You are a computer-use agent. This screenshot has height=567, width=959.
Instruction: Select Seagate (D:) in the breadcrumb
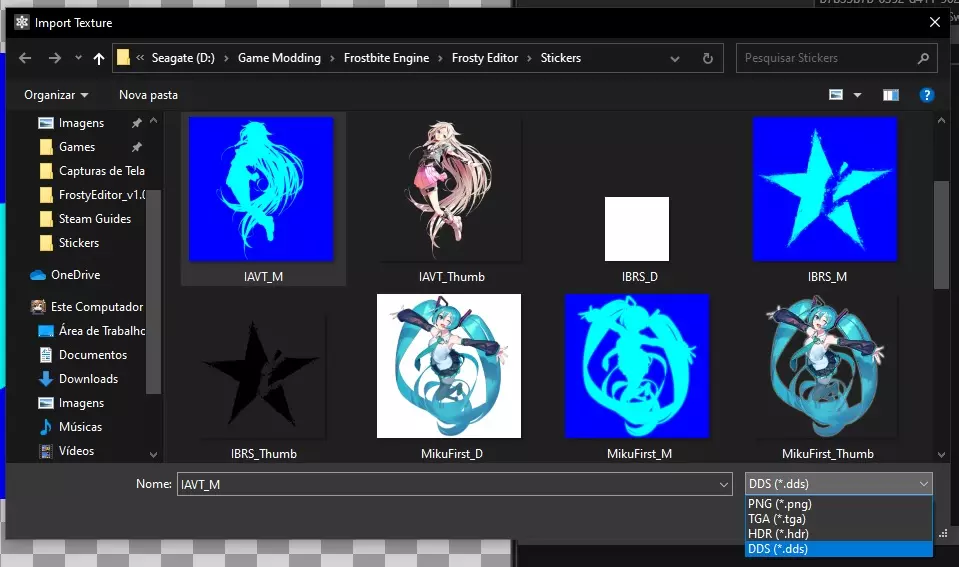coord(183,58)
